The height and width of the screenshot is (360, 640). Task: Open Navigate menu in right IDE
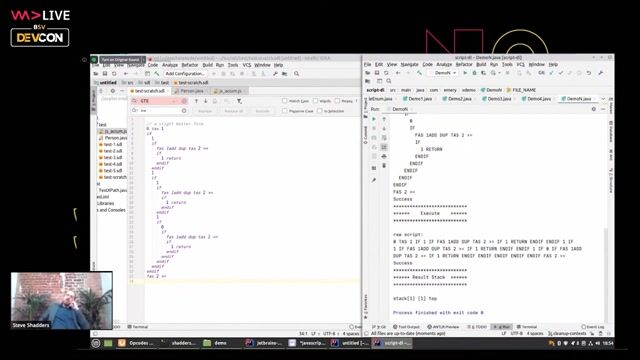tap(409, 64)
